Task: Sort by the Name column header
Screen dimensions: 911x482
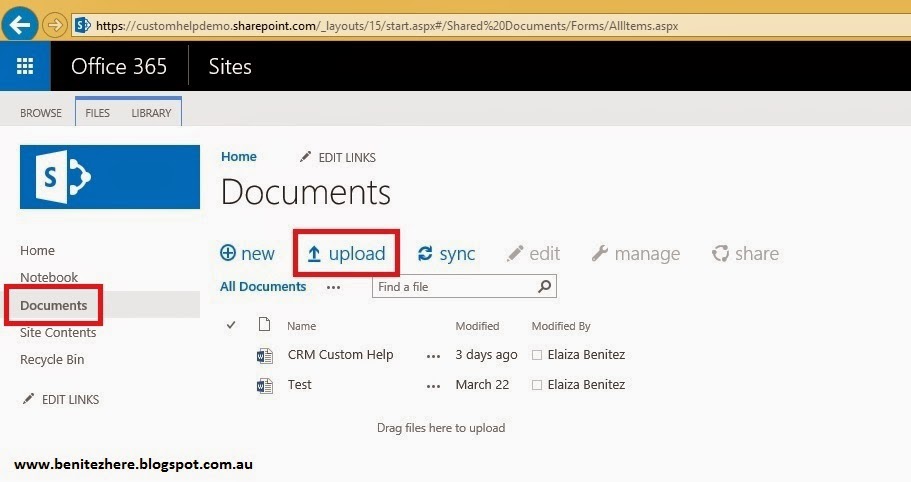Action: click(302, 326)
